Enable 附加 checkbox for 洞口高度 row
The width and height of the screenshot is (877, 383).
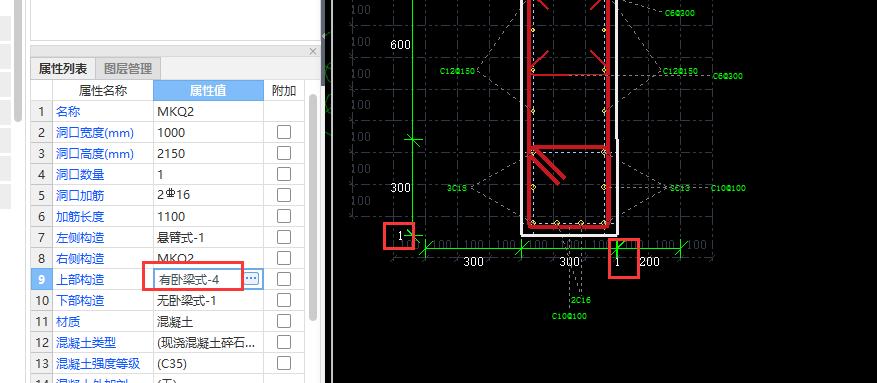284,153
